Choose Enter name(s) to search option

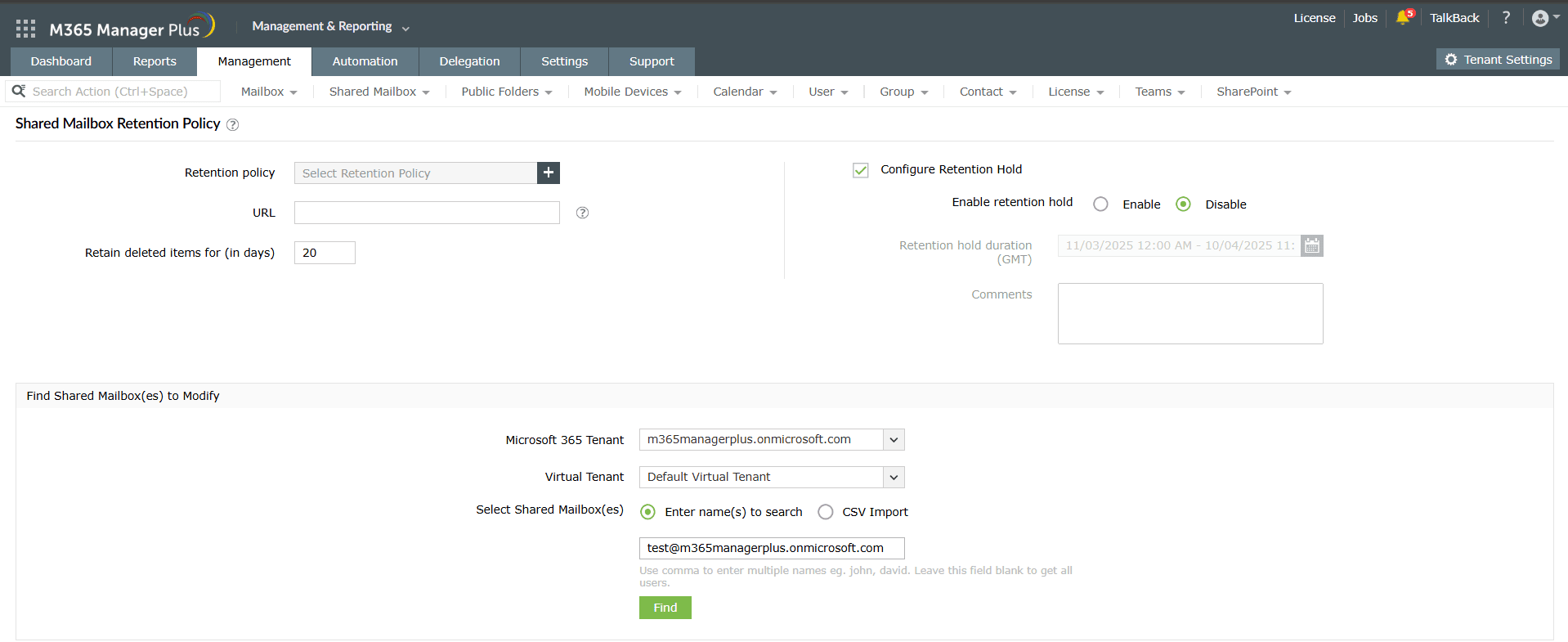[x=648, y=512]
